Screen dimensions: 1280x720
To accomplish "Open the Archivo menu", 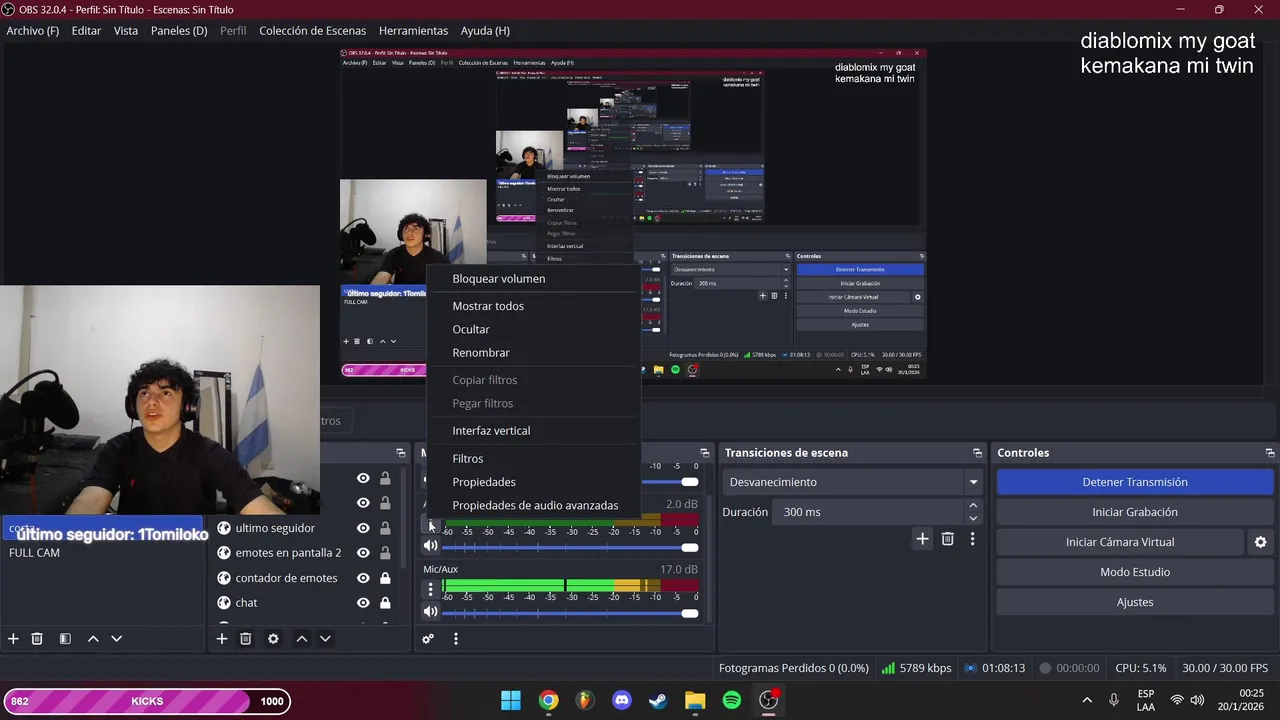I will pos(32,31).
